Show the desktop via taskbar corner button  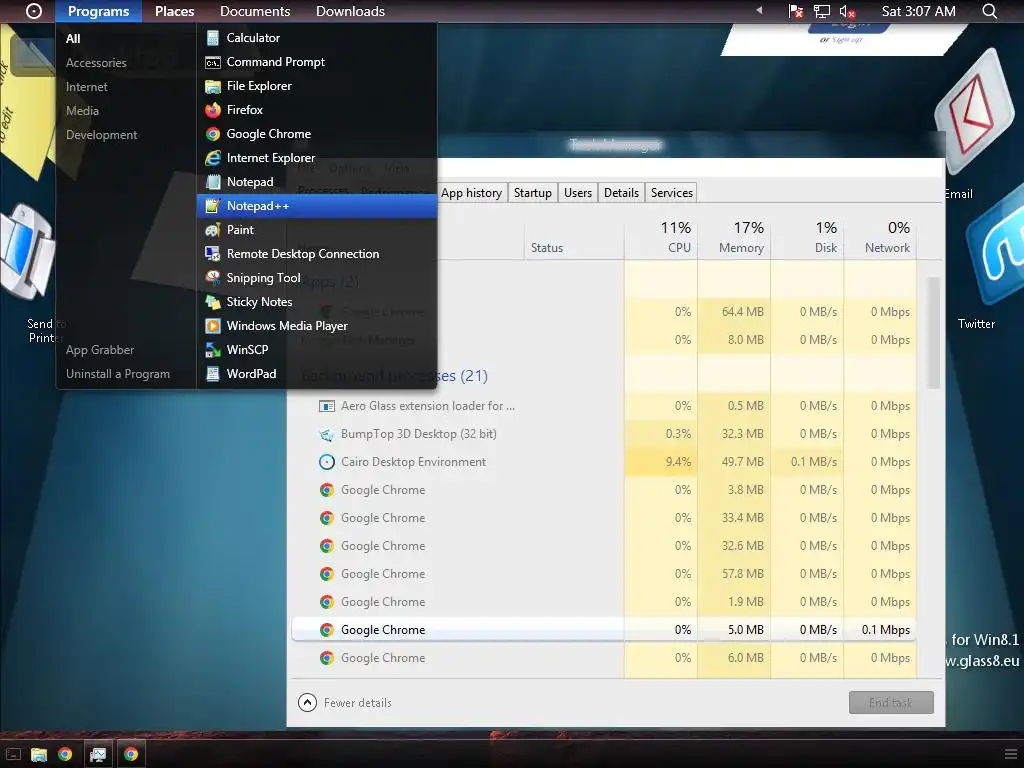tap(13, 754)
